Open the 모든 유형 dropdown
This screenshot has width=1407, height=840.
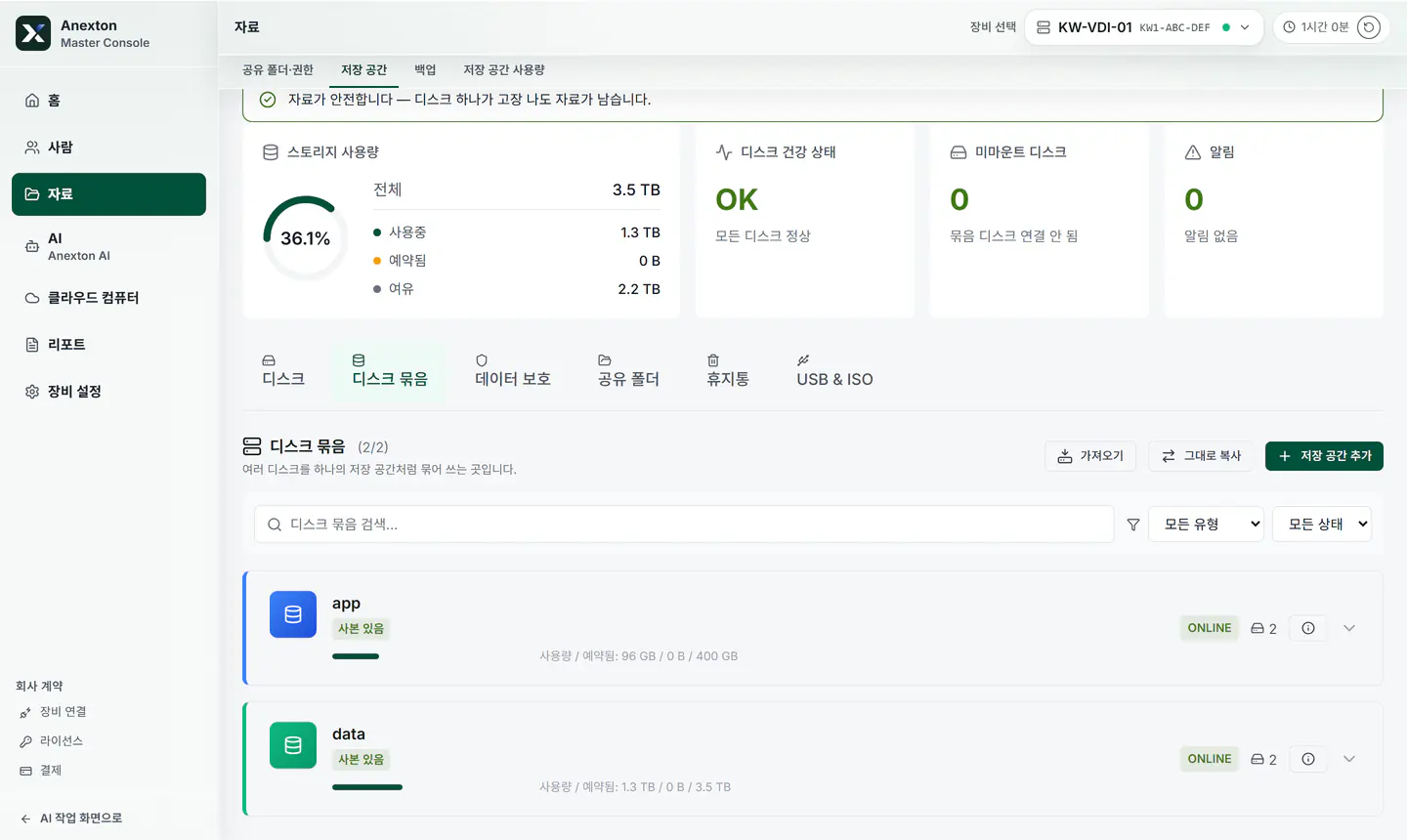click(1207, 525)
